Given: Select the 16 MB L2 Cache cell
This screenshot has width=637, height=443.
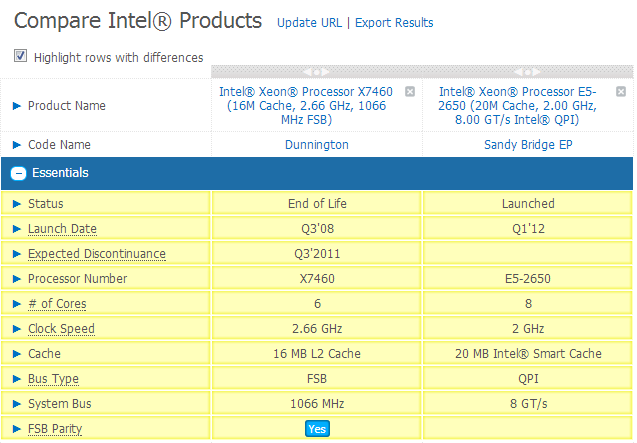Looking at the screenshot, I should pos(316,354).
